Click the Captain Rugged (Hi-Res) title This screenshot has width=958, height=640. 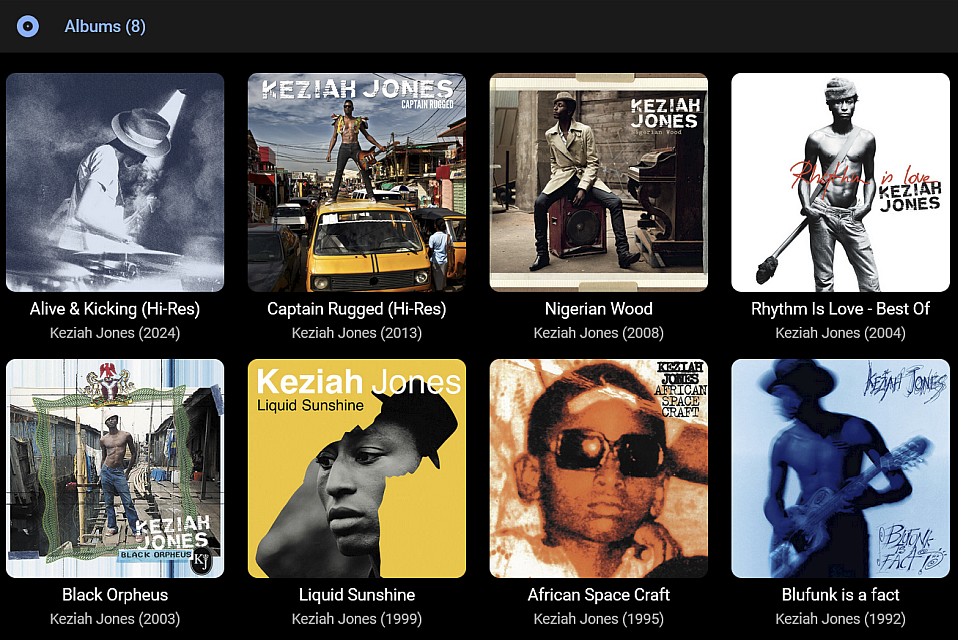pos(357,309)
